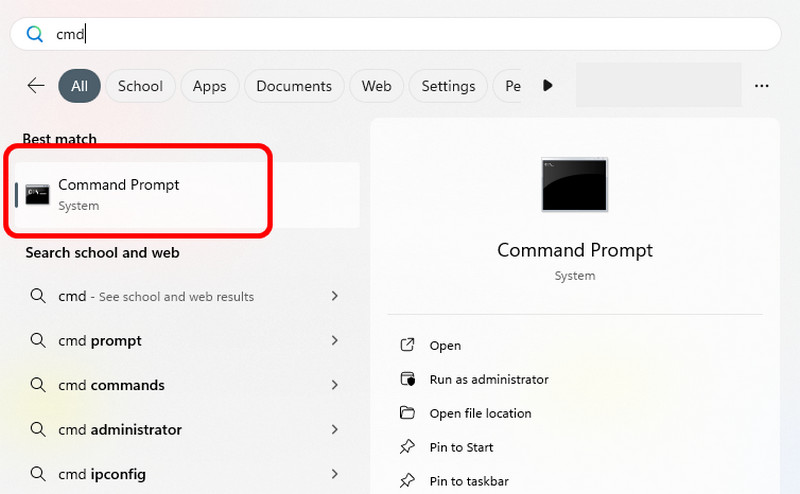Screen dimensions: 800x494
Task: Switch to the Settings filter tab
Action: coord(448,86)
